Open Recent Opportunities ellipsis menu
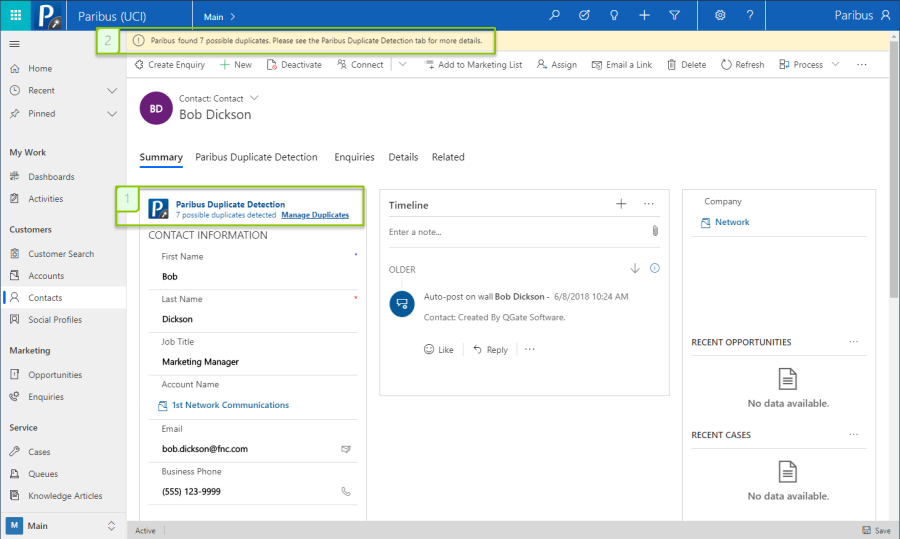 854,342
